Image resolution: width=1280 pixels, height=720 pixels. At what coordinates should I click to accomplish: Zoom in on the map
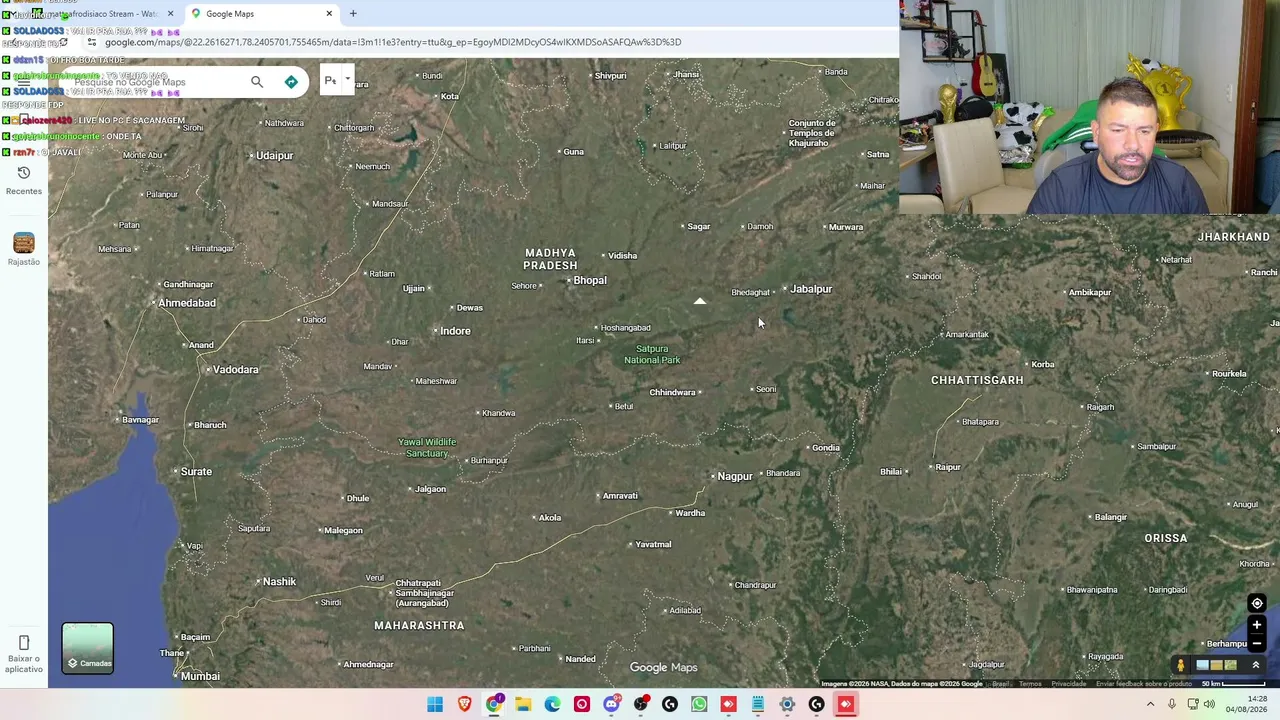[1257, 625]
